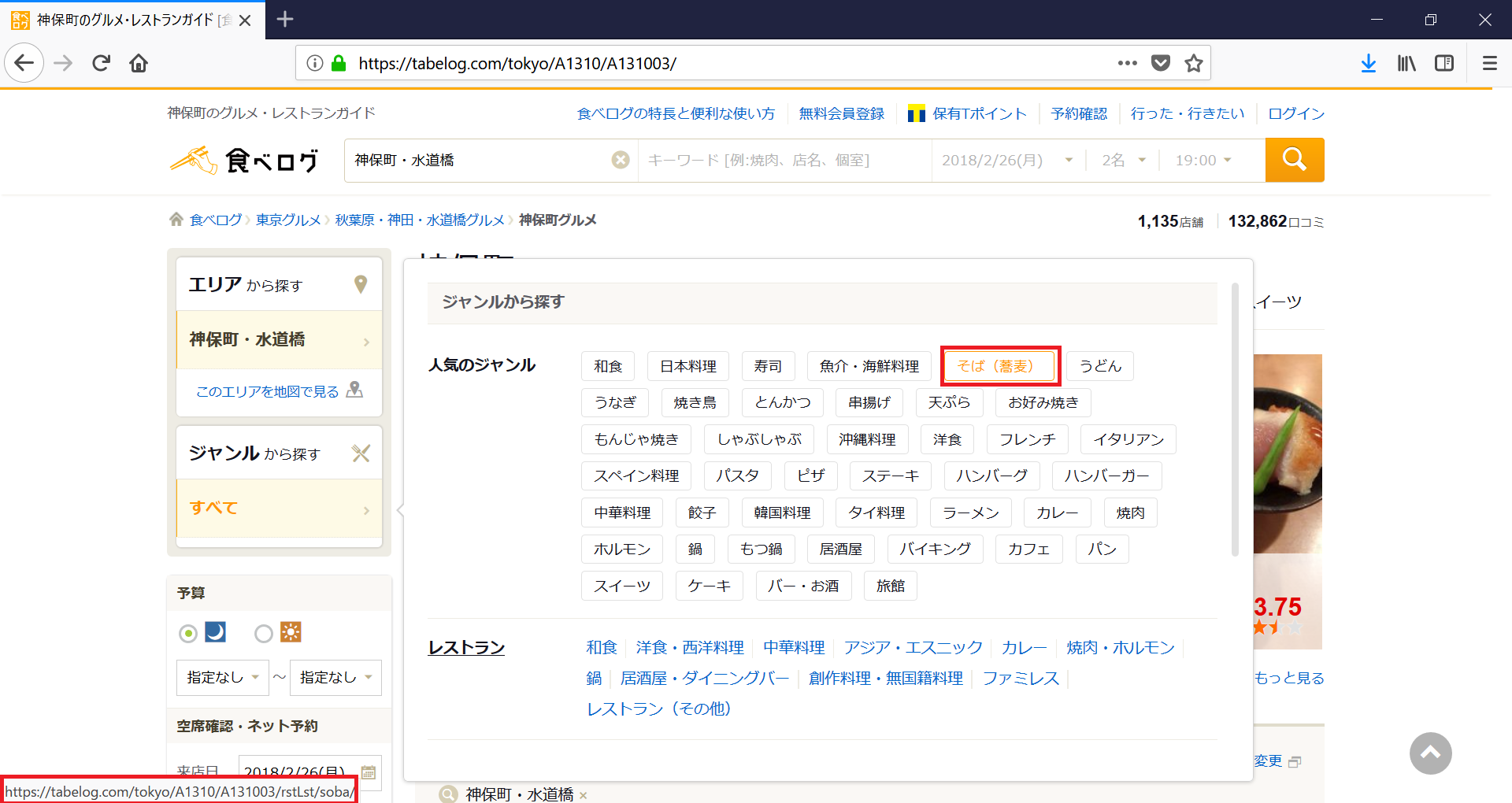Open the 19:00 time dropdown

1203,160
